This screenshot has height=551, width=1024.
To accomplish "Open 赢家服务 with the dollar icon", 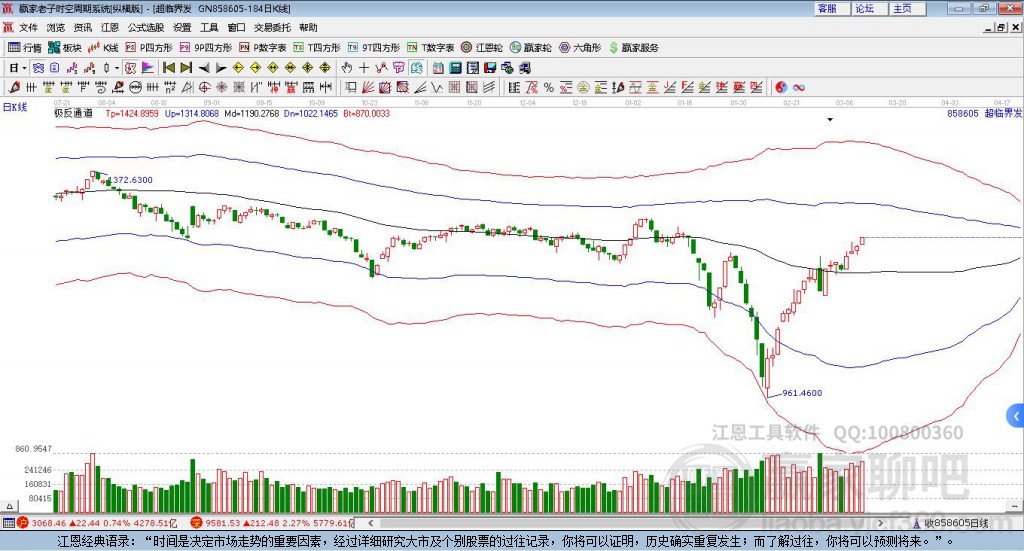I will click(x=634, y=48).
